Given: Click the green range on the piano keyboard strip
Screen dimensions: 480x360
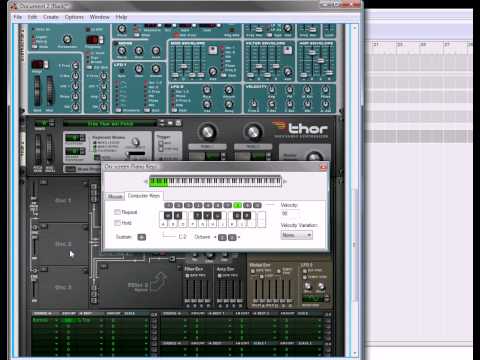Looking at the screenshot, I should 159,182.
